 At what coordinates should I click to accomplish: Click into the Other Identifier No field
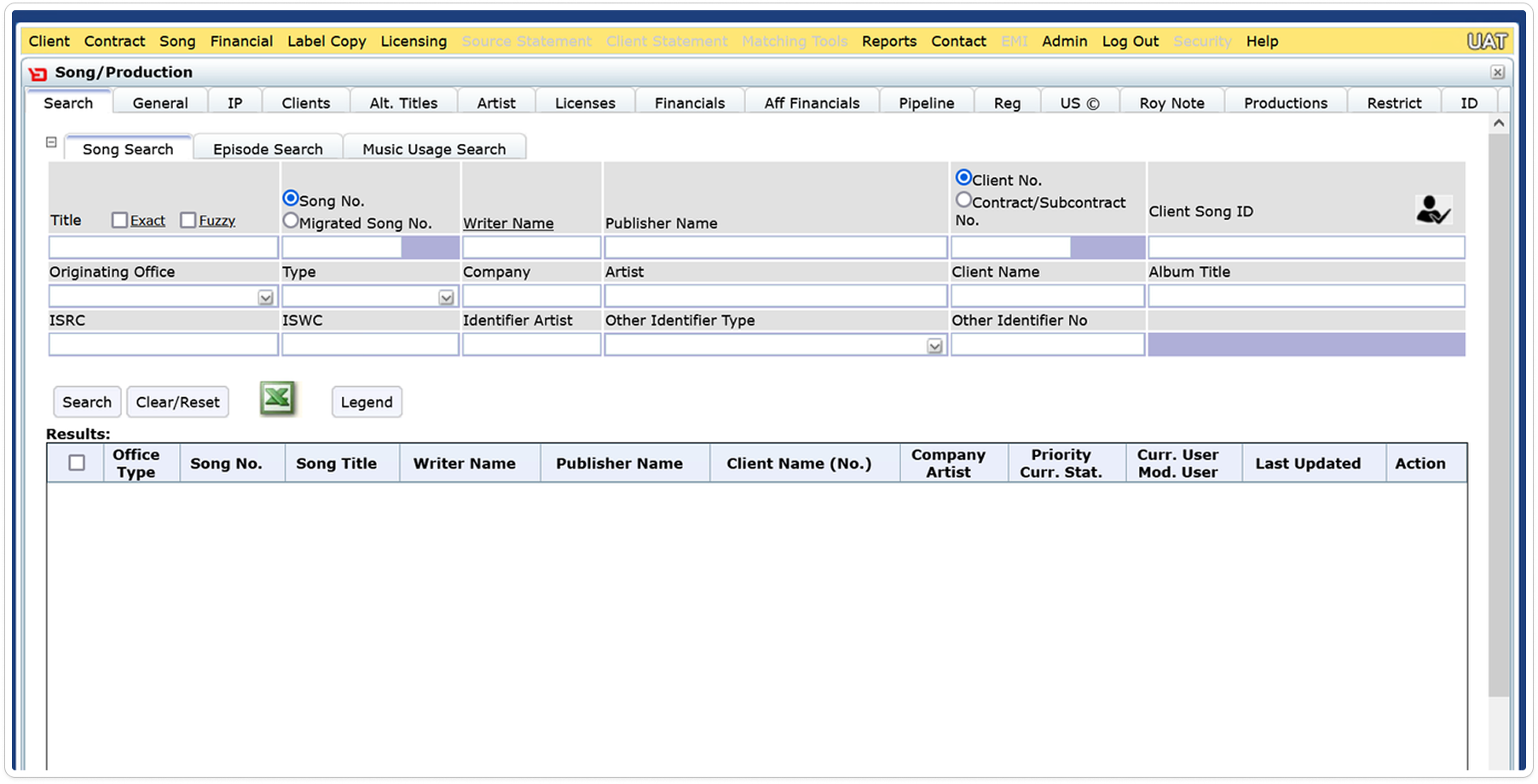click(x=1047, y=344)
